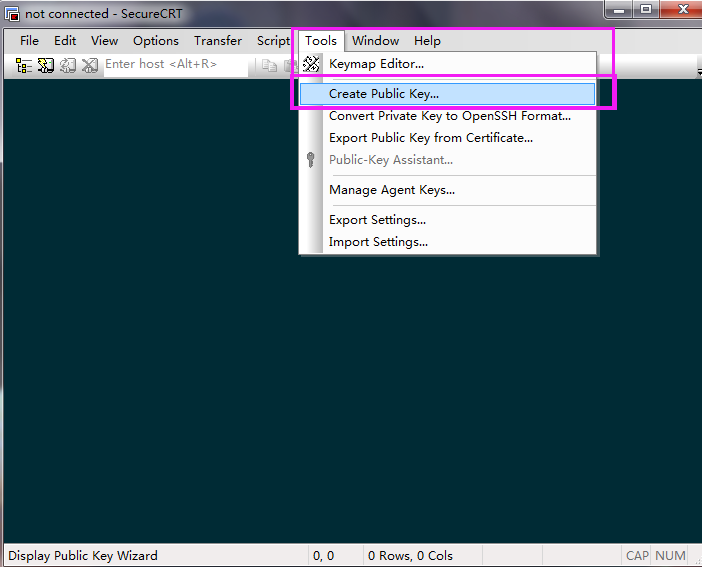702x567 pixels.
Task: Click the Quick Connect toolbar icon
Action: [45, 65]
